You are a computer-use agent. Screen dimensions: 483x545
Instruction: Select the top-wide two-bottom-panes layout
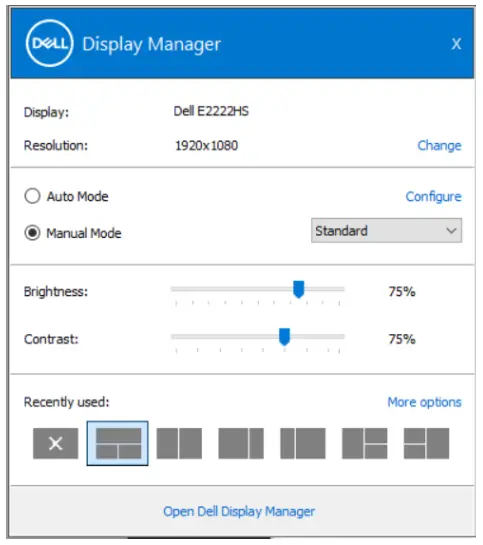[x=118, y=444]
